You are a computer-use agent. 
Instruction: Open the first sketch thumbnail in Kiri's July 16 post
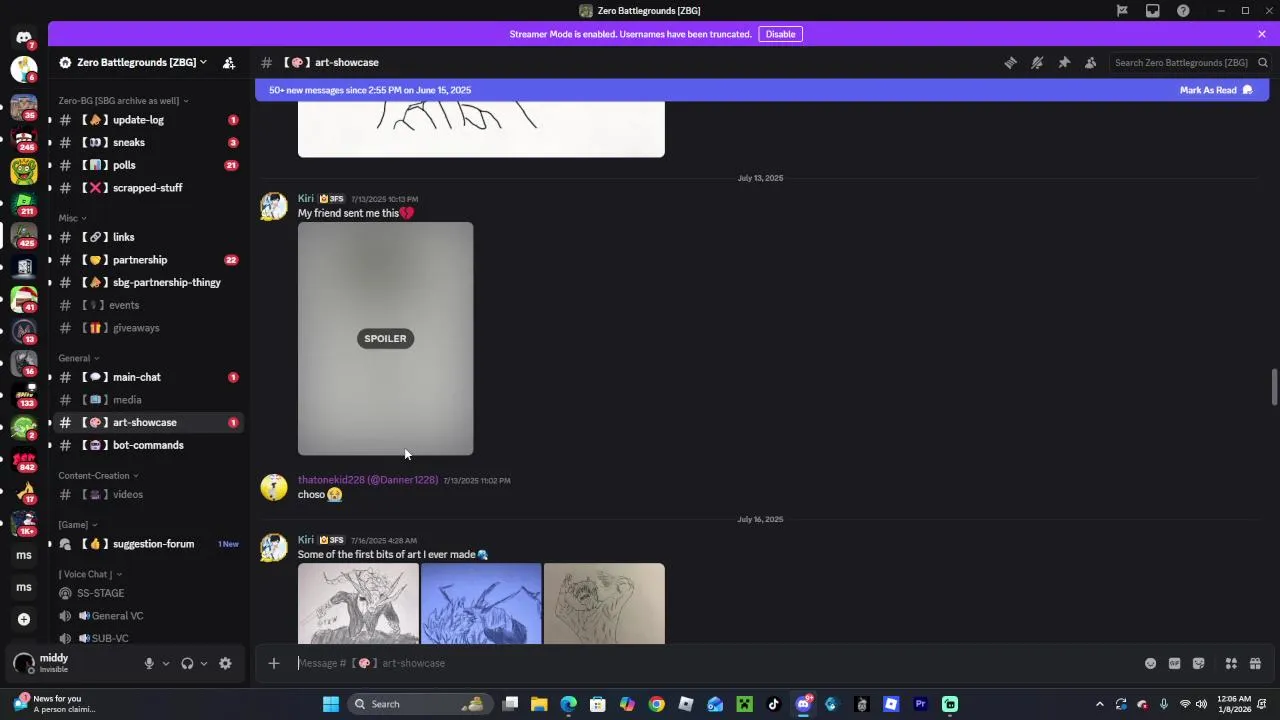pos(358,603)
